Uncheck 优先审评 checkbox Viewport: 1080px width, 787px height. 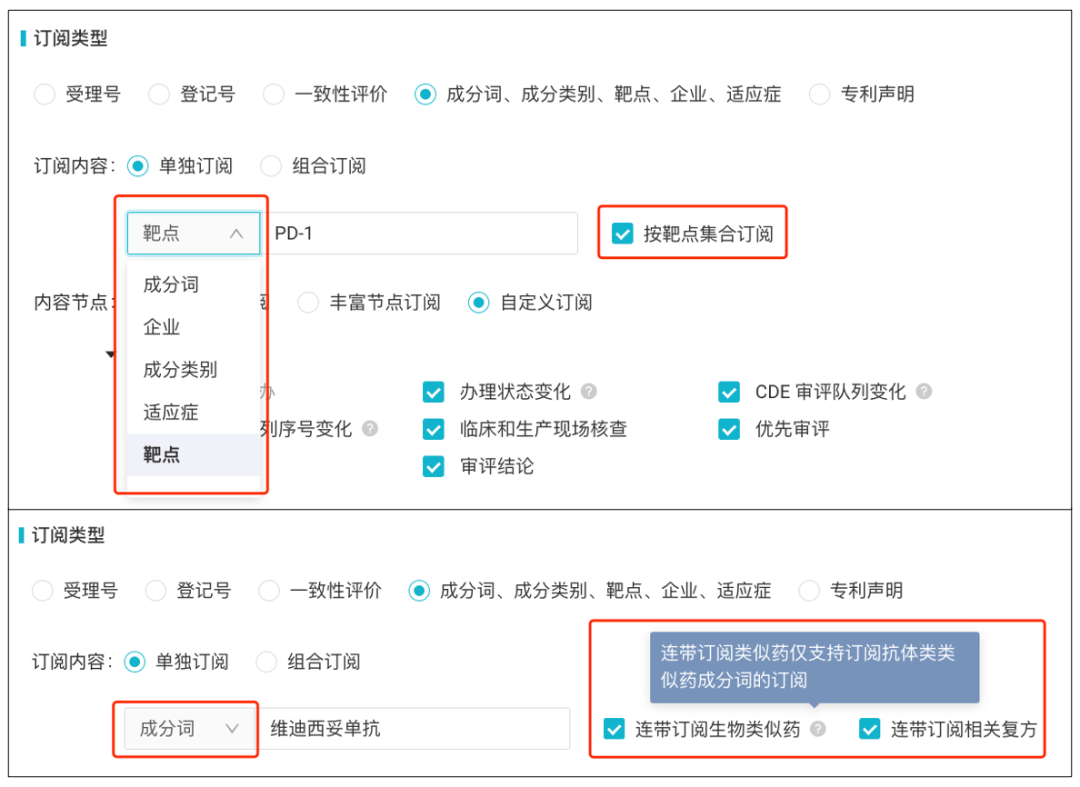[x=729, y=429]
